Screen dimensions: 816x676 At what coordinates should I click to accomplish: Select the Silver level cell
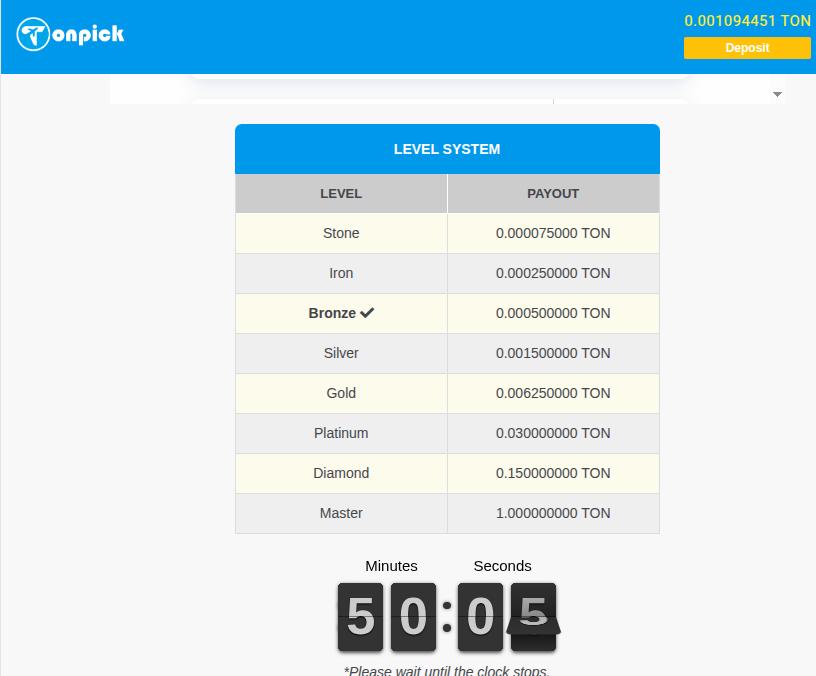click(x=341, y=353)
